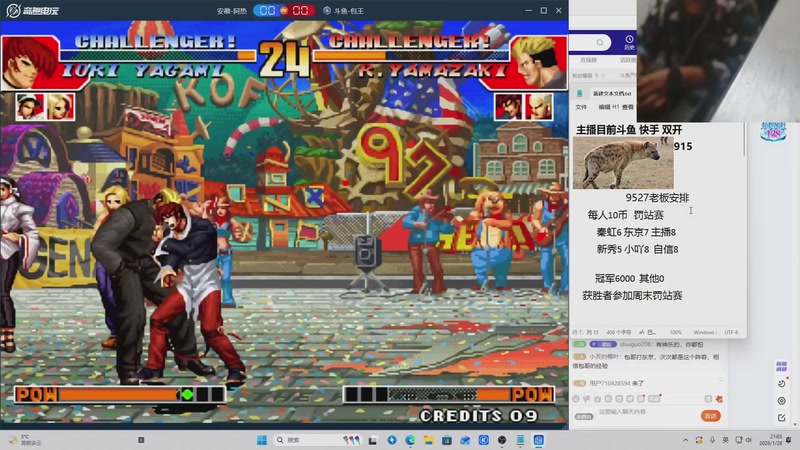Click the 915 number in Notepad
Screen dimensions: 800x450
point(683,146)
